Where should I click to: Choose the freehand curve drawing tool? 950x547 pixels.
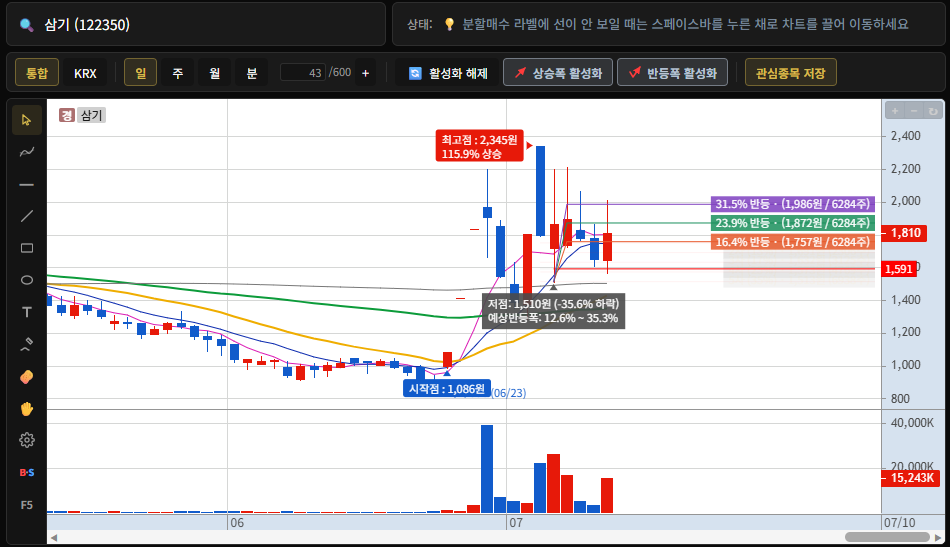[x=27, y=152]
